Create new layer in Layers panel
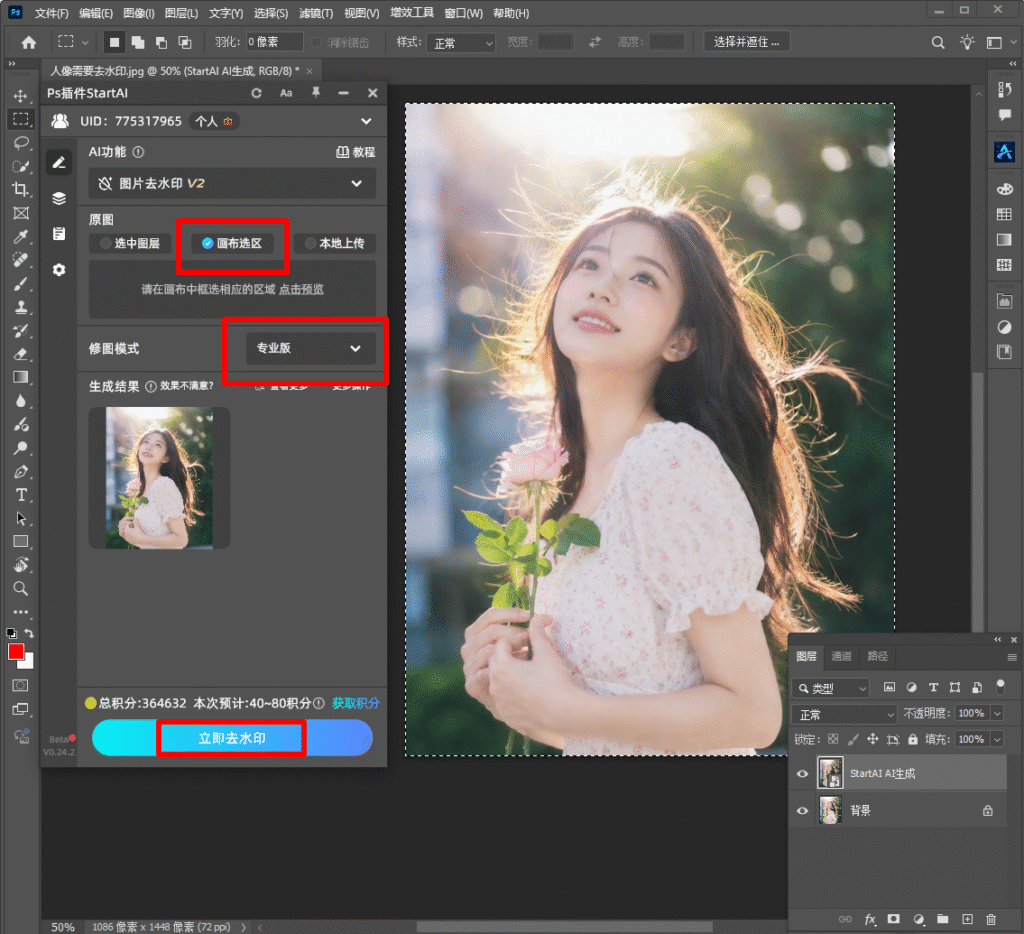The width and height of the screenshot is (1024, 934). tap(967, 919)
